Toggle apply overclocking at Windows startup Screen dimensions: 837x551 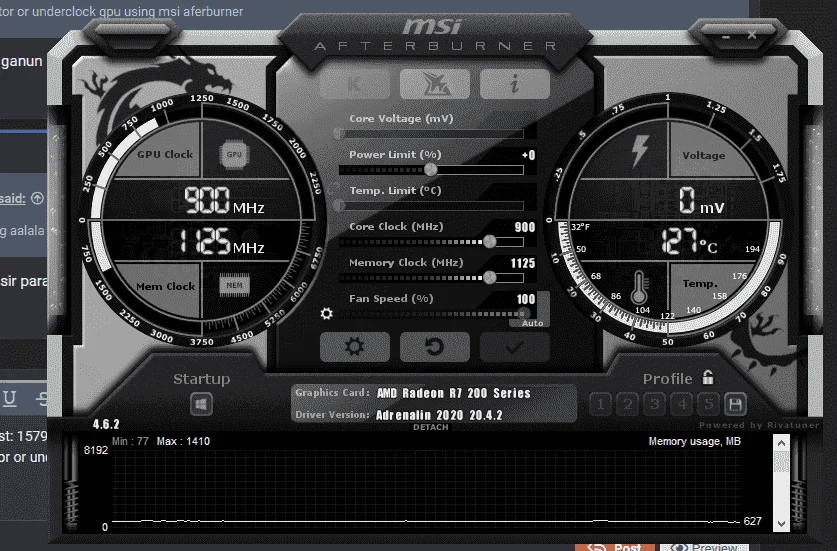[201, 404]
